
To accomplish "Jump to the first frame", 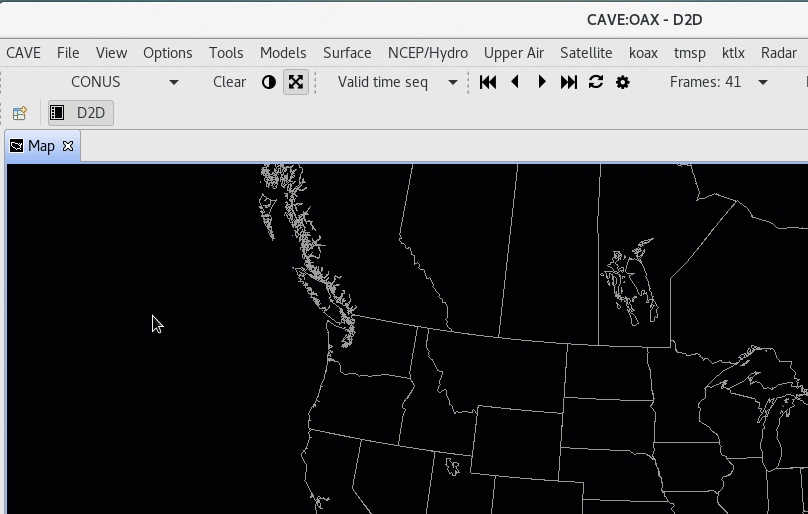I will click(x=487, y=82).
